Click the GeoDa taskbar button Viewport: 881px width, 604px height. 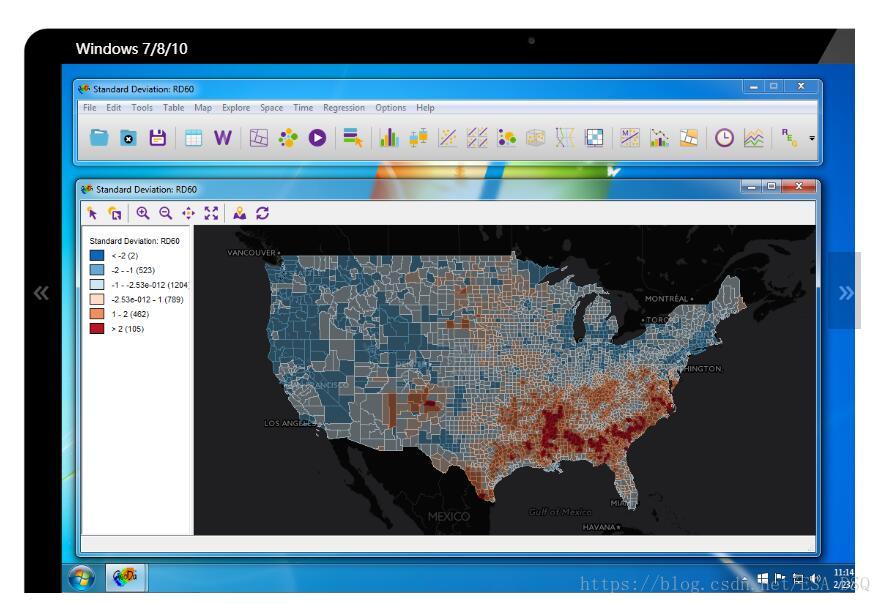coord(125,577)
